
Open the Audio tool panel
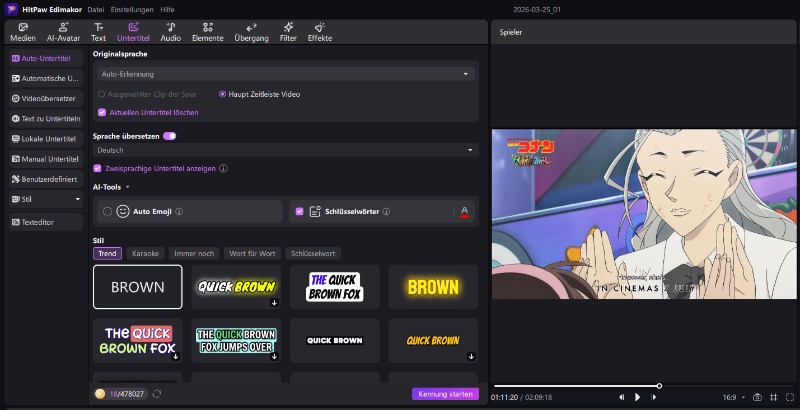click(170, 32)
